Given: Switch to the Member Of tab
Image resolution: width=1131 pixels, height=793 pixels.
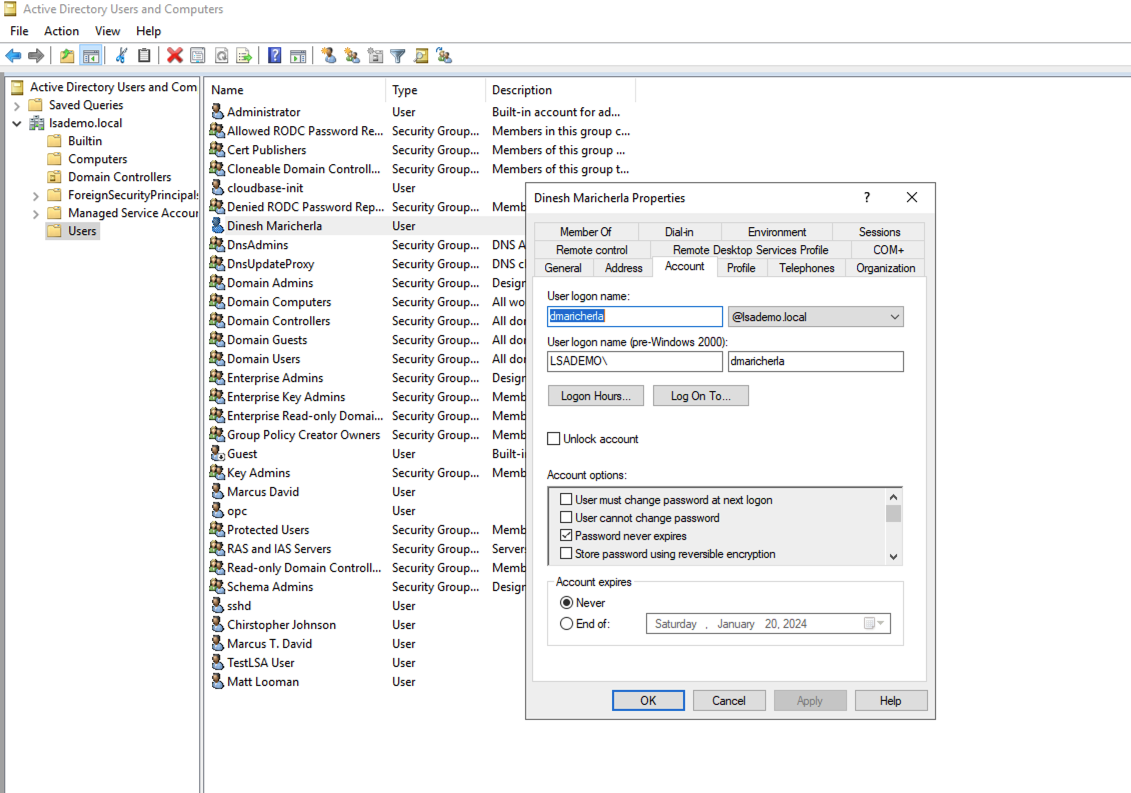Looking at the screenshot, I should pos(585,232).
